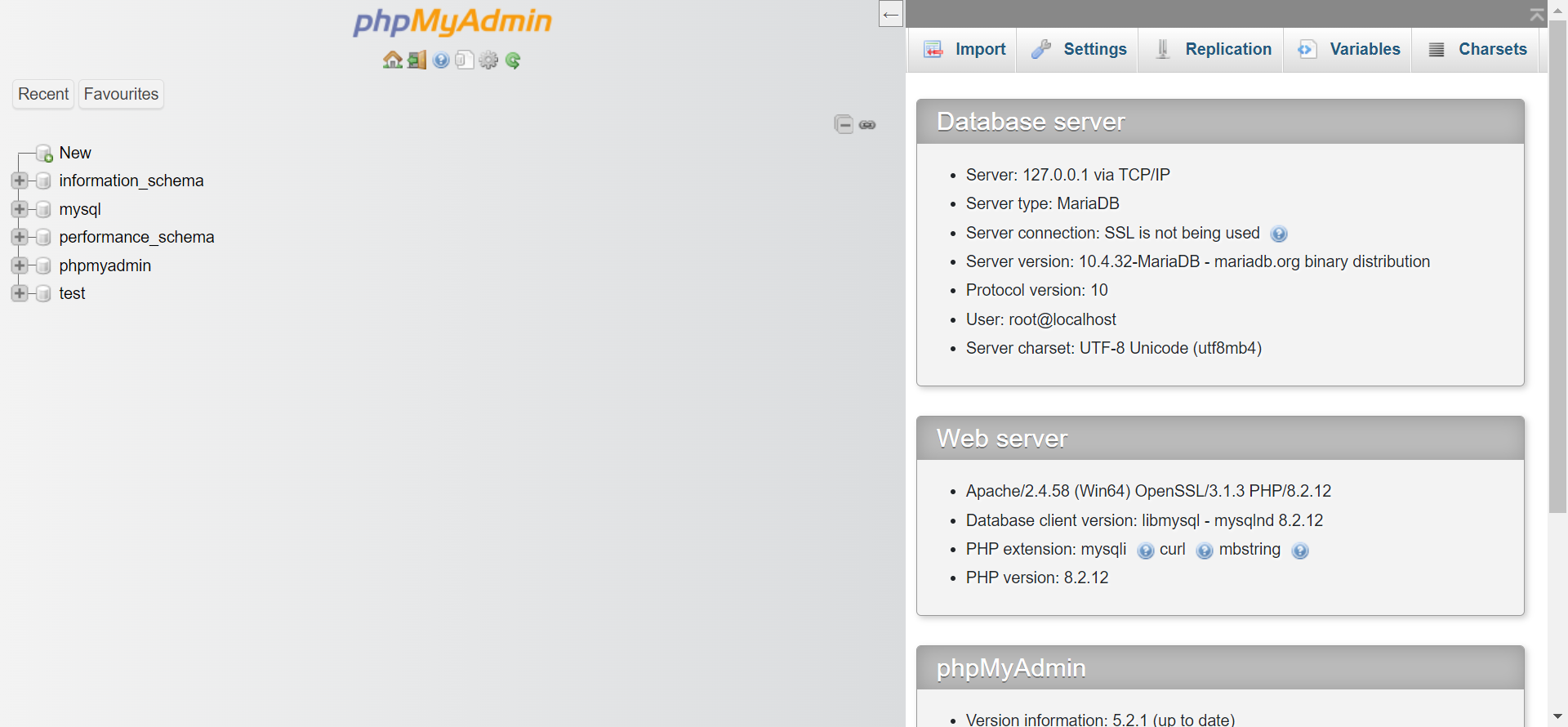Click the vertical scrollbar thumb
This screenshot has height=727, width=1568.
click(x=1557, y=267)
